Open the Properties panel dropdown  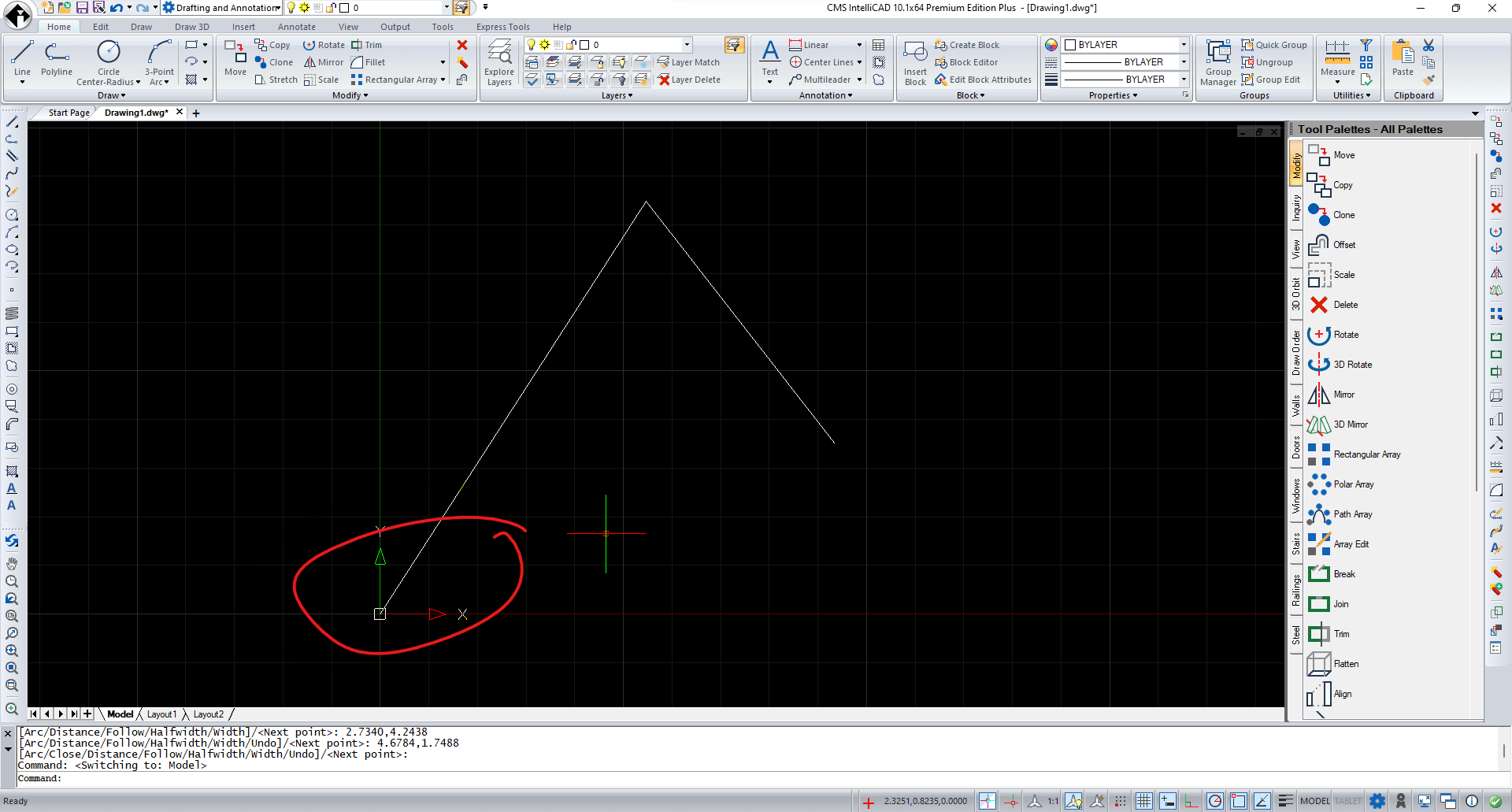point(1113,95)
